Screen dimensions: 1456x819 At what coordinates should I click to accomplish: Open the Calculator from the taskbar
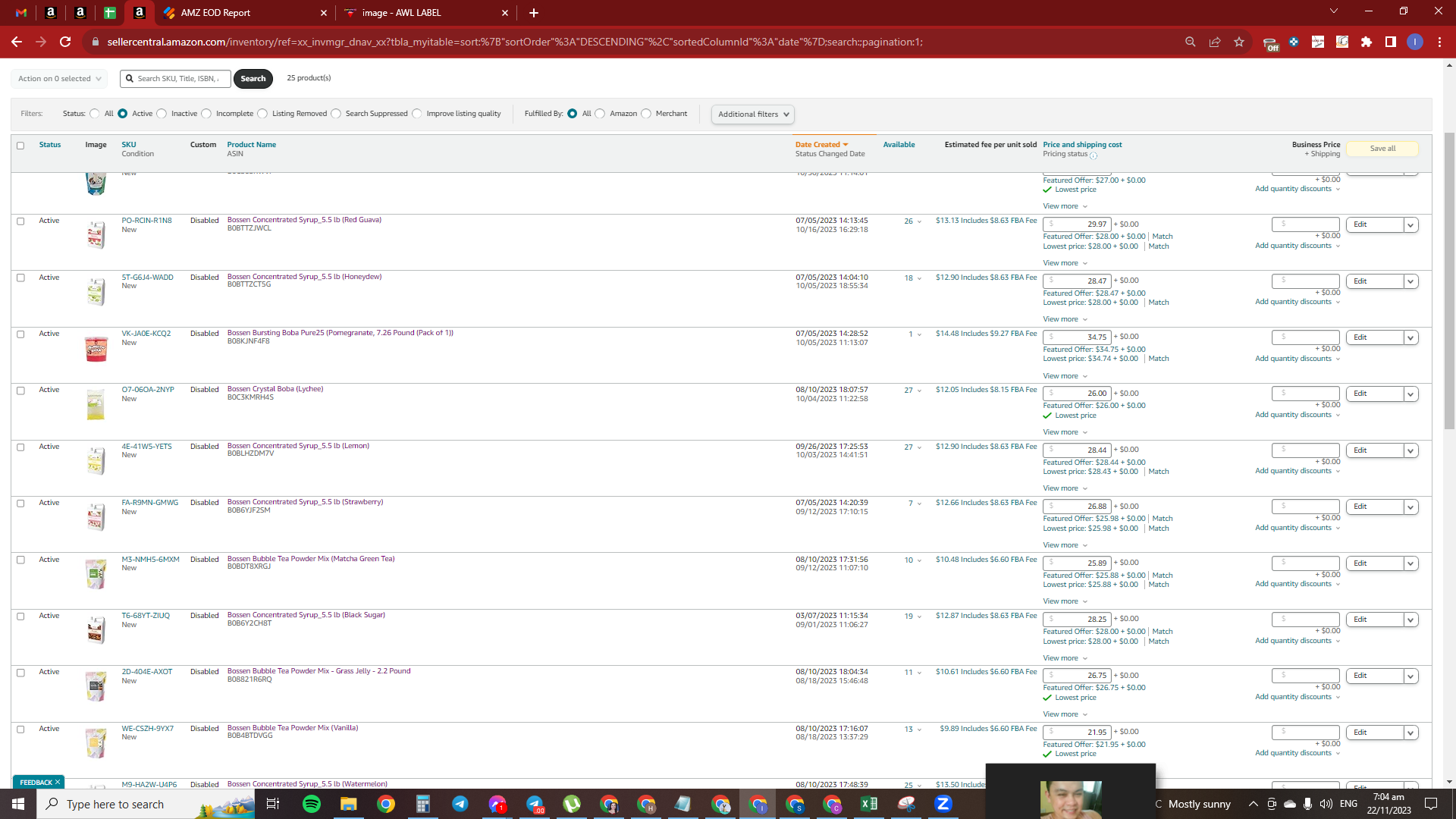(422, 804)
